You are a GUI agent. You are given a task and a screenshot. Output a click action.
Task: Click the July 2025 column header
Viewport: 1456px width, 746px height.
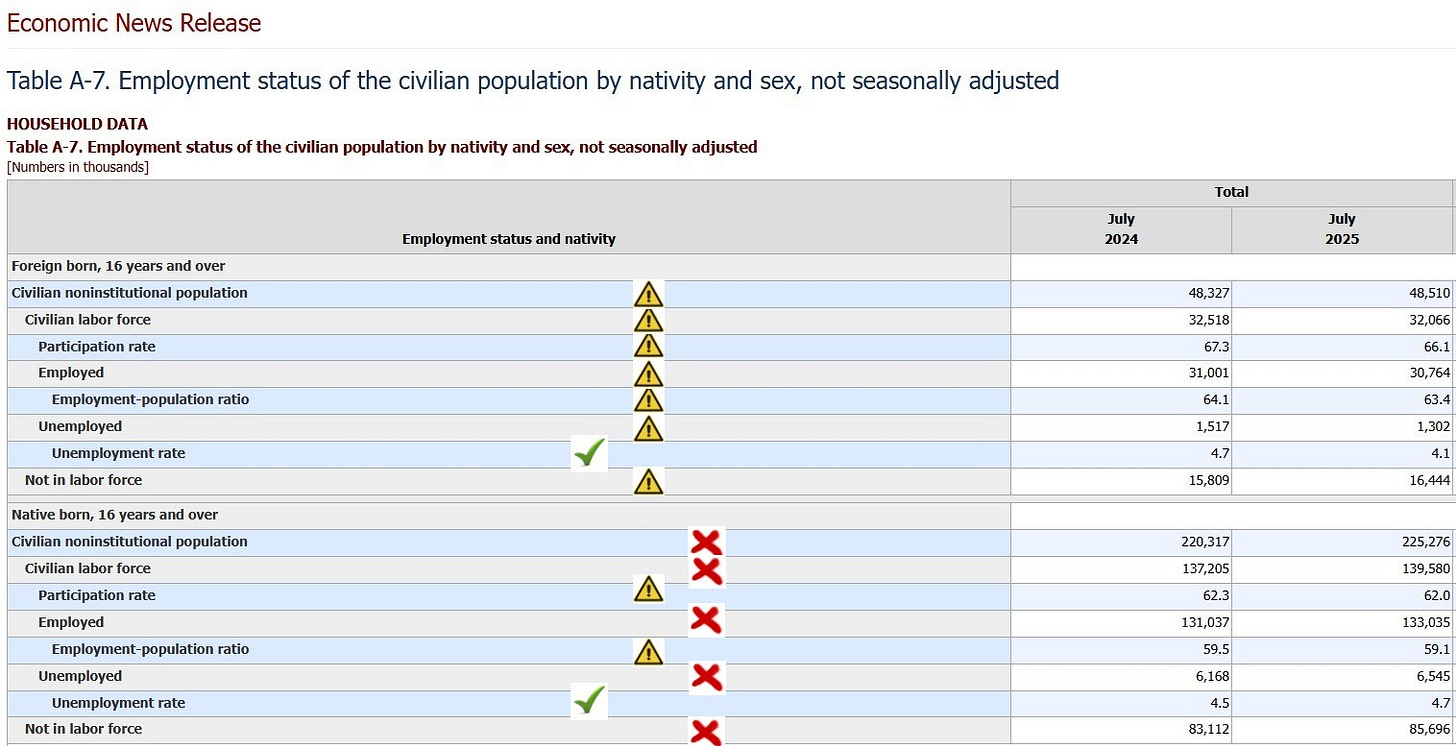(x=1341, y=229)
